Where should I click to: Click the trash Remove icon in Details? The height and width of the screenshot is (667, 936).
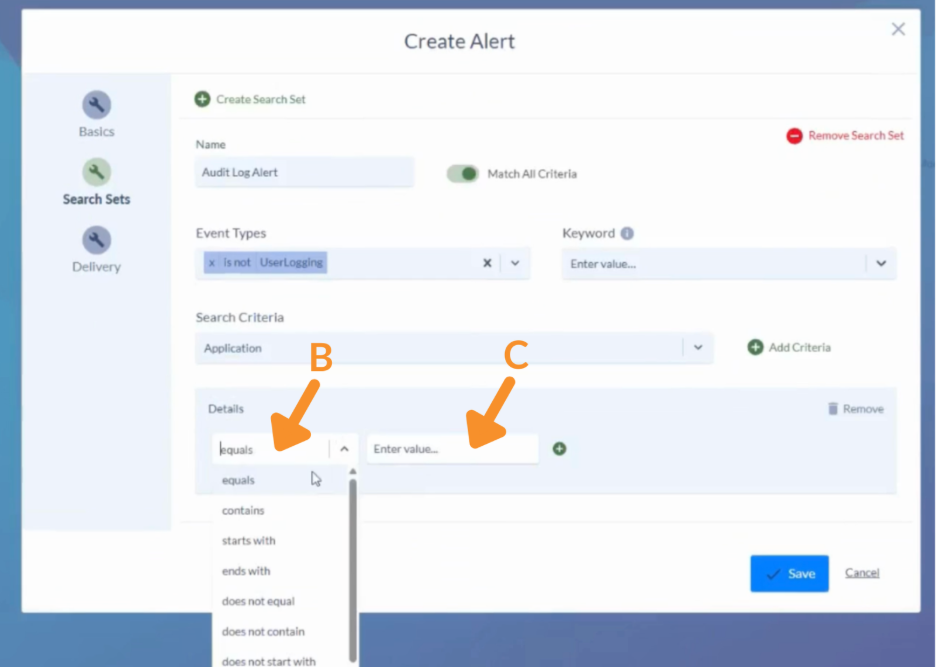click(x=833, y=409)
